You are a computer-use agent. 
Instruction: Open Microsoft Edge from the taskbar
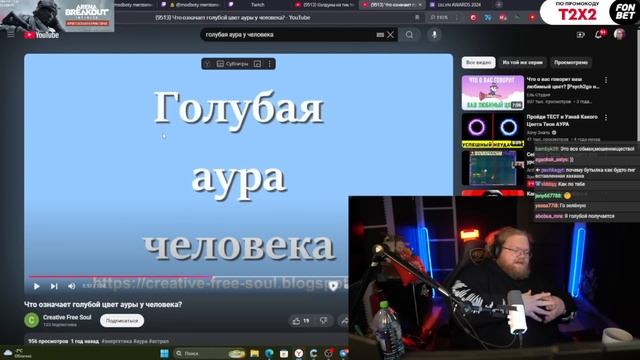pyautogui.click(x=269, y=353)
